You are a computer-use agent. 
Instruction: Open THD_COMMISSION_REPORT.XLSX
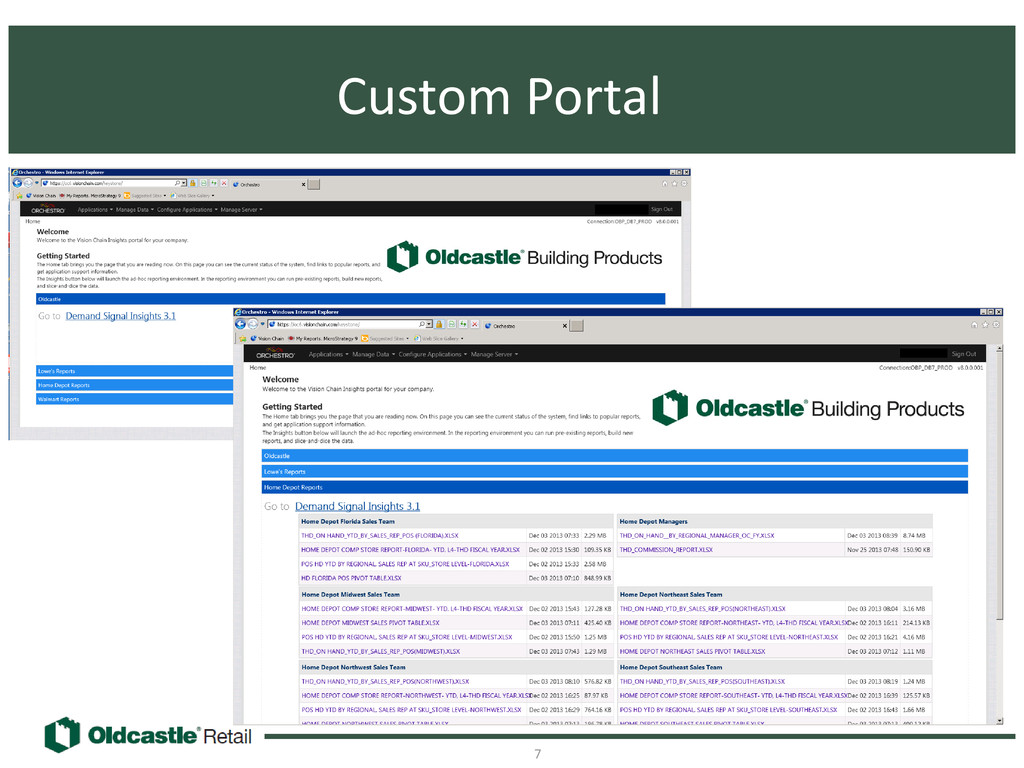click(666, 550)
